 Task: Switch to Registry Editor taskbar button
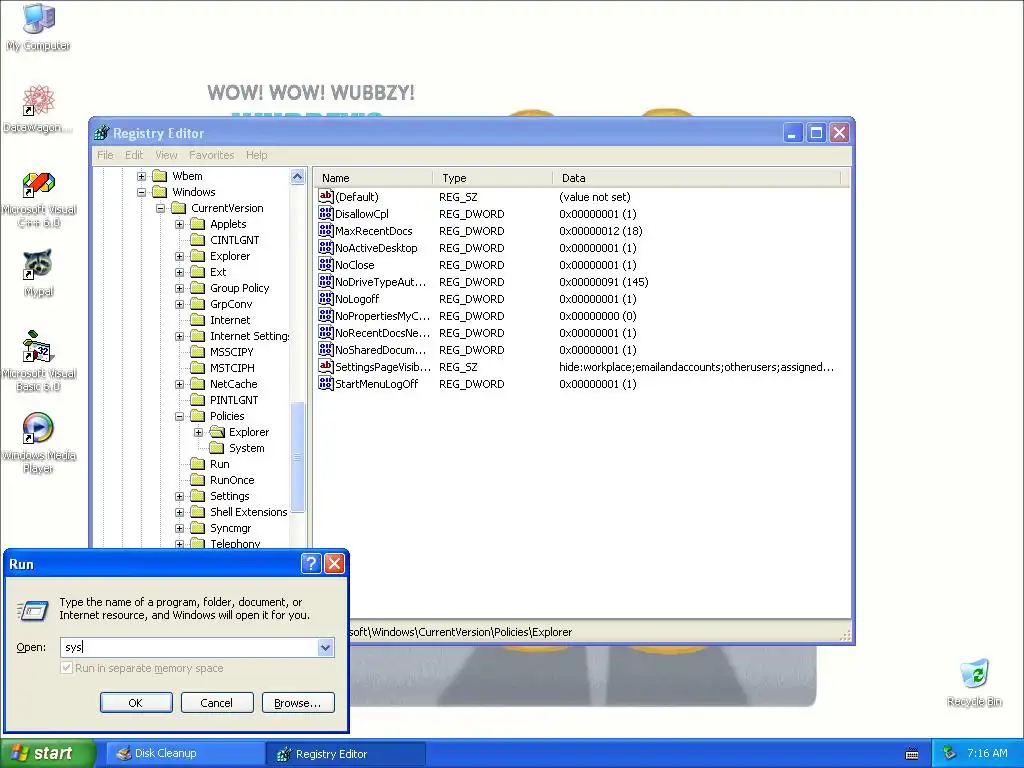(346, 754)
